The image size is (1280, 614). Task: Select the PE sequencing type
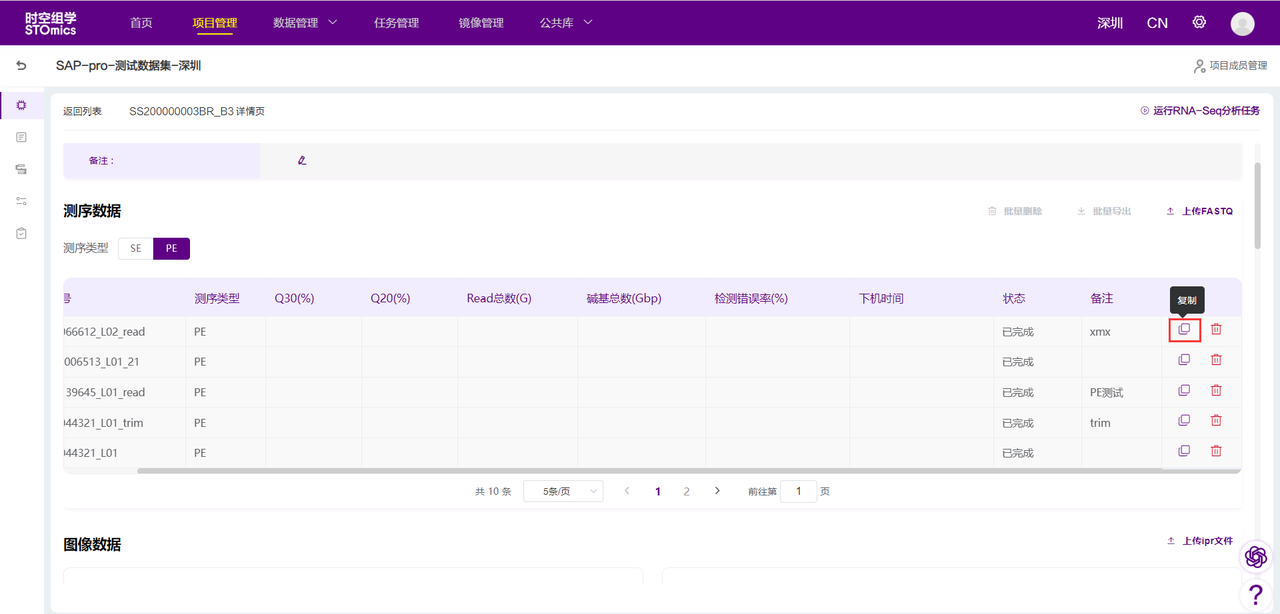click(x=171, y=249)
